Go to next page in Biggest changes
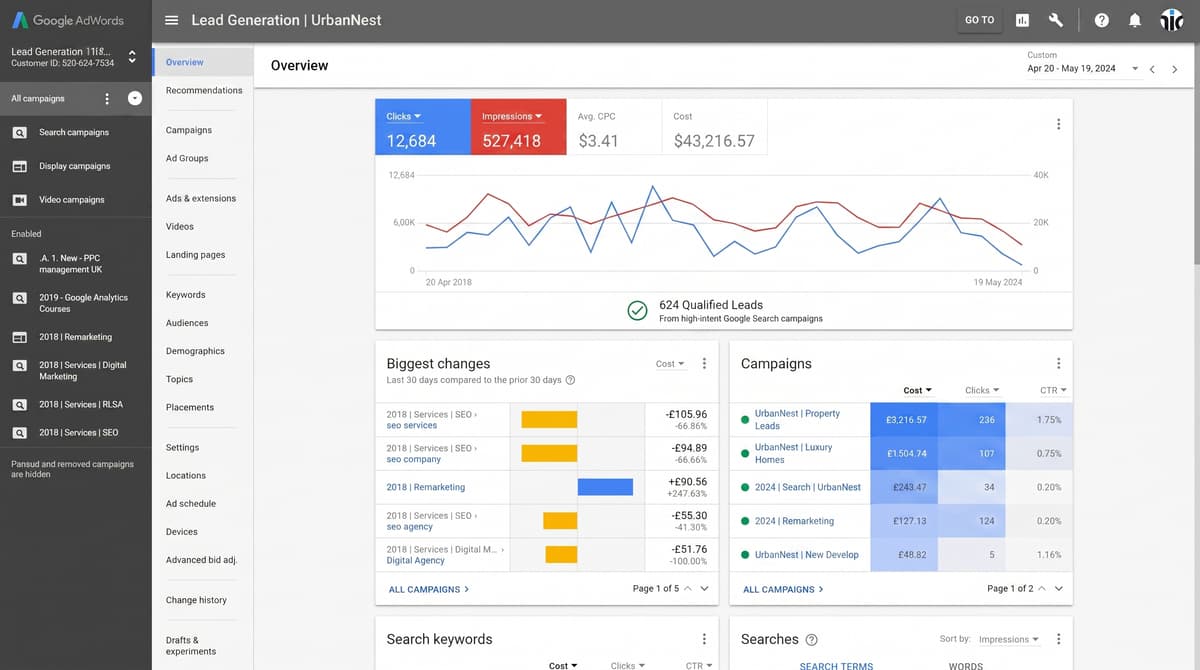Image resolution: width=1200 pixels, height=670 pixels. (x=705, y=588)
